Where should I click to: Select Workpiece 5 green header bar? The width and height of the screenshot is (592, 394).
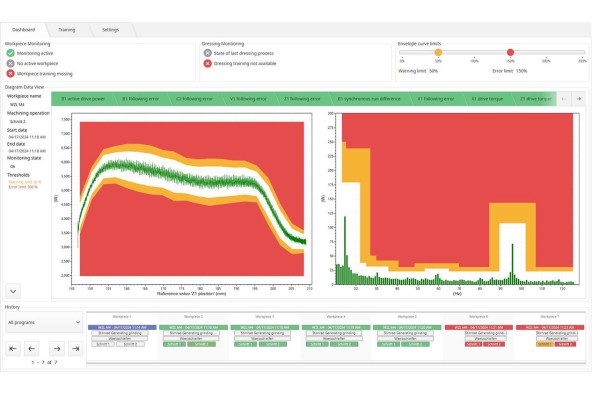pos(407,328)
